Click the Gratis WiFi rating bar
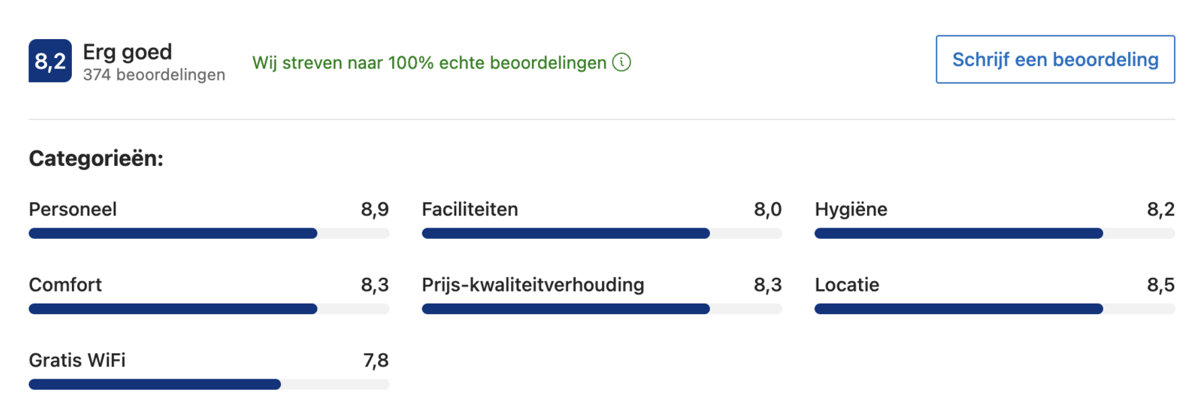The height and width of the screenshot is (414, 1200). tap(209, 384)
